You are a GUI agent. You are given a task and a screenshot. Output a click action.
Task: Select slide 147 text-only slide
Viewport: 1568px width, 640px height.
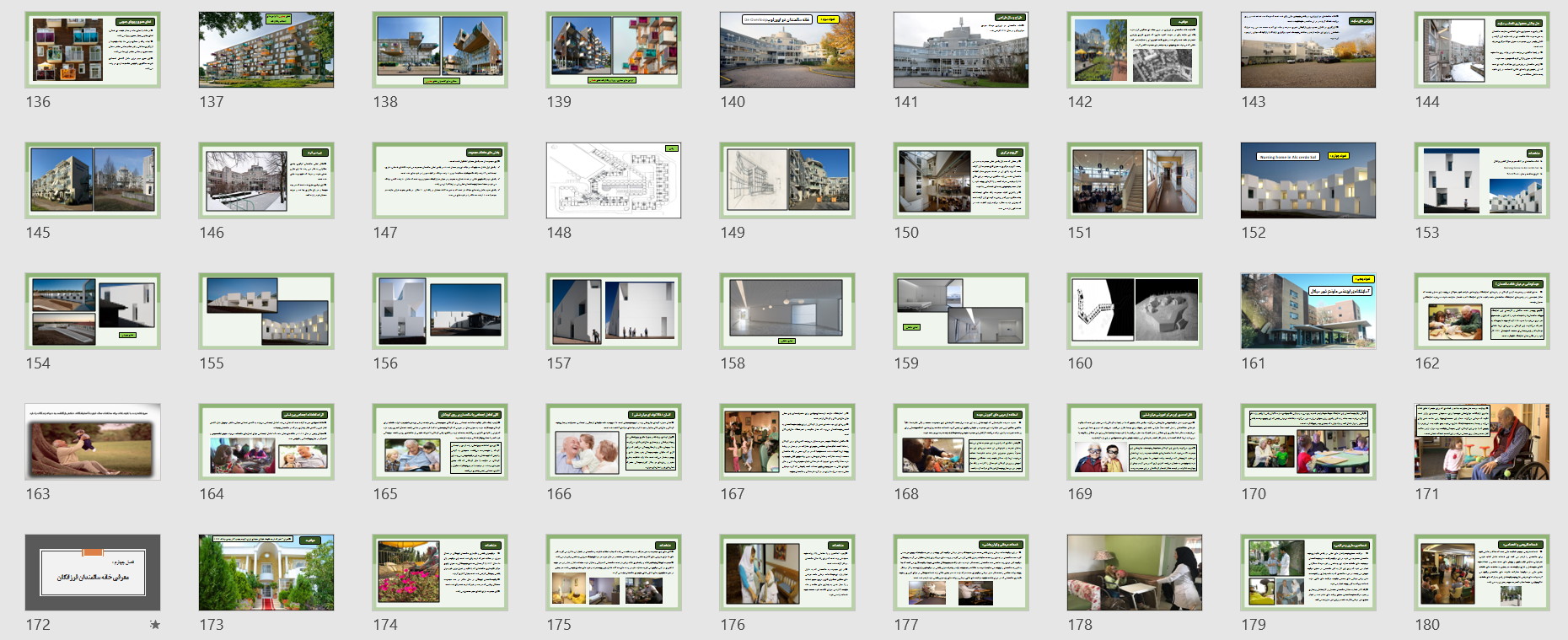[440, 180]
